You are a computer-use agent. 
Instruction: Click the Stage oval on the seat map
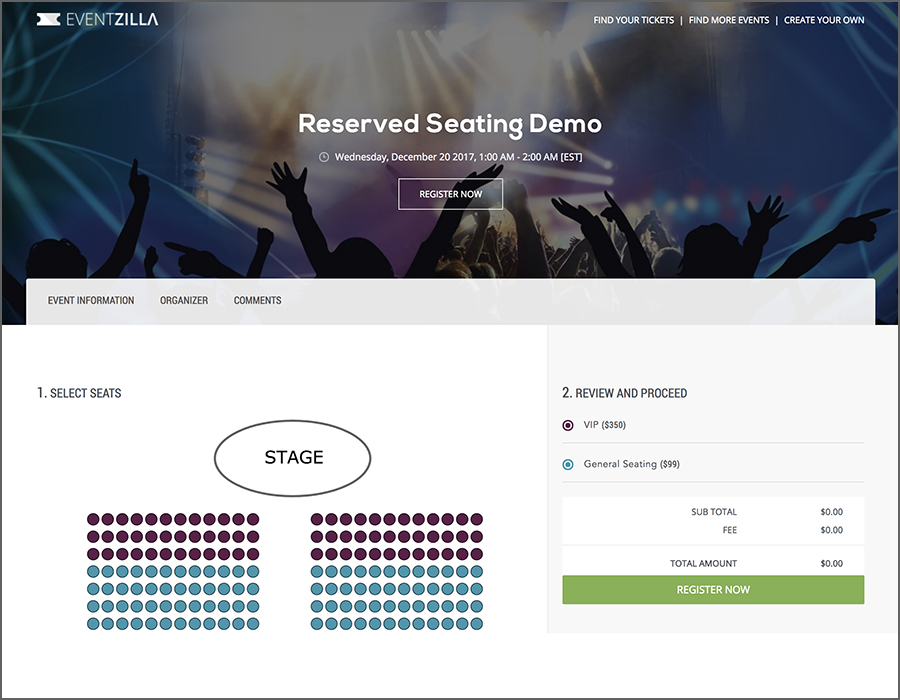tap(293, 458)
